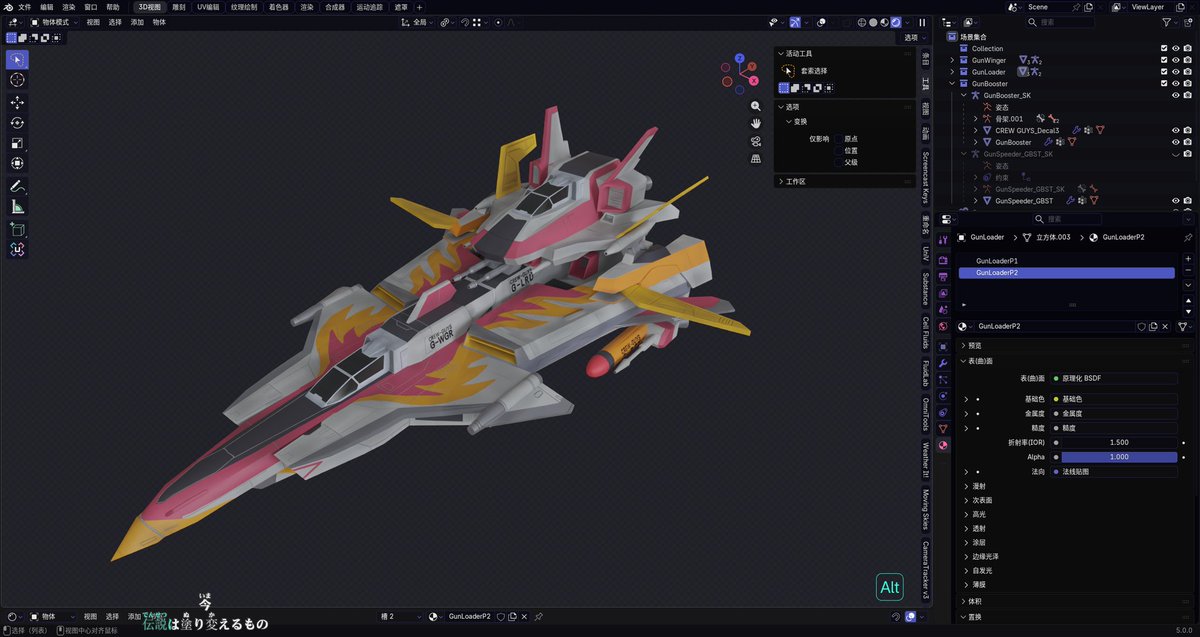Select the Measure tool
The image size is (1200, 637).
(x=16, y=206)
